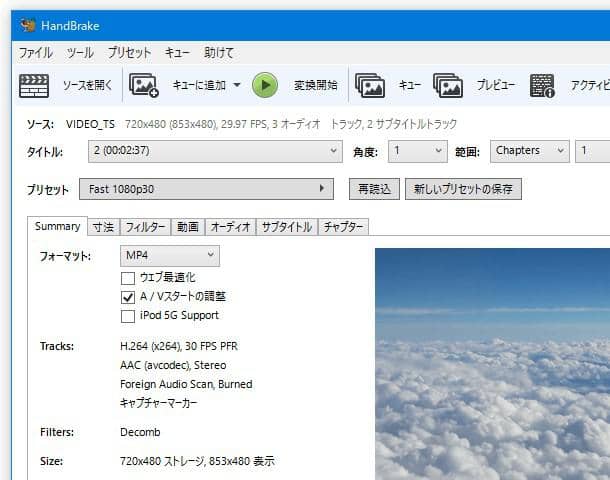Open the start chapter dropdown showing 1
This screenshot has width=610, height=480.
click(x=592, y=151)
